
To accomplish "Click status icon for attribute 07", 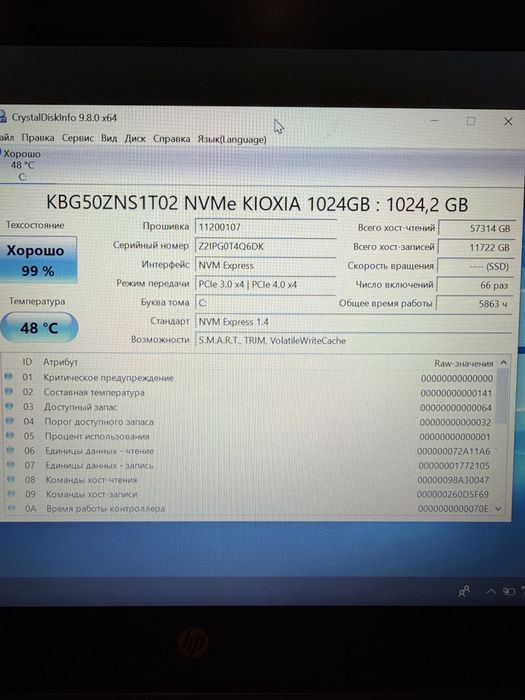I will [11, 465].
